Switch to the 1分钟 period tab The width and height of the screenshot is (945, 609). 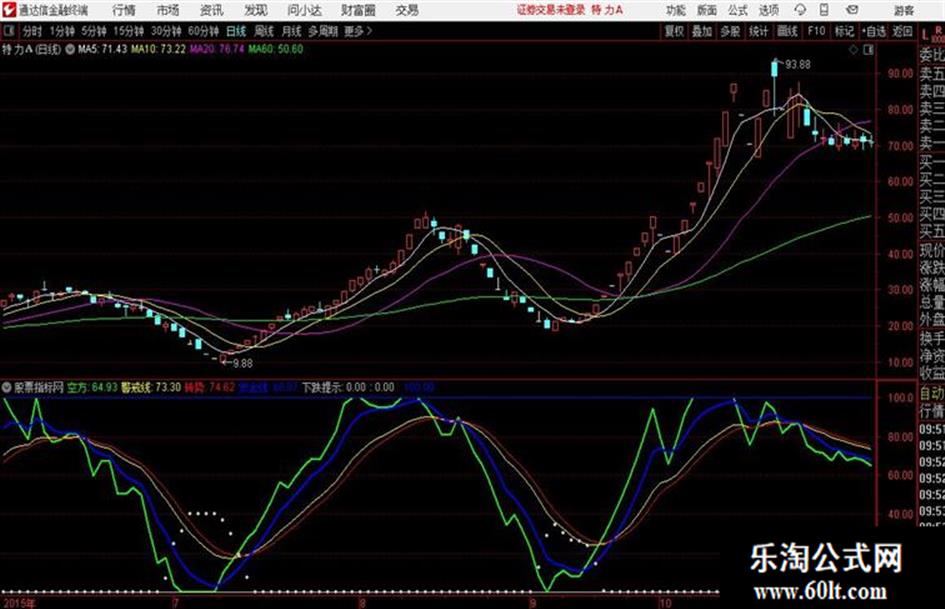coord(62,31)
